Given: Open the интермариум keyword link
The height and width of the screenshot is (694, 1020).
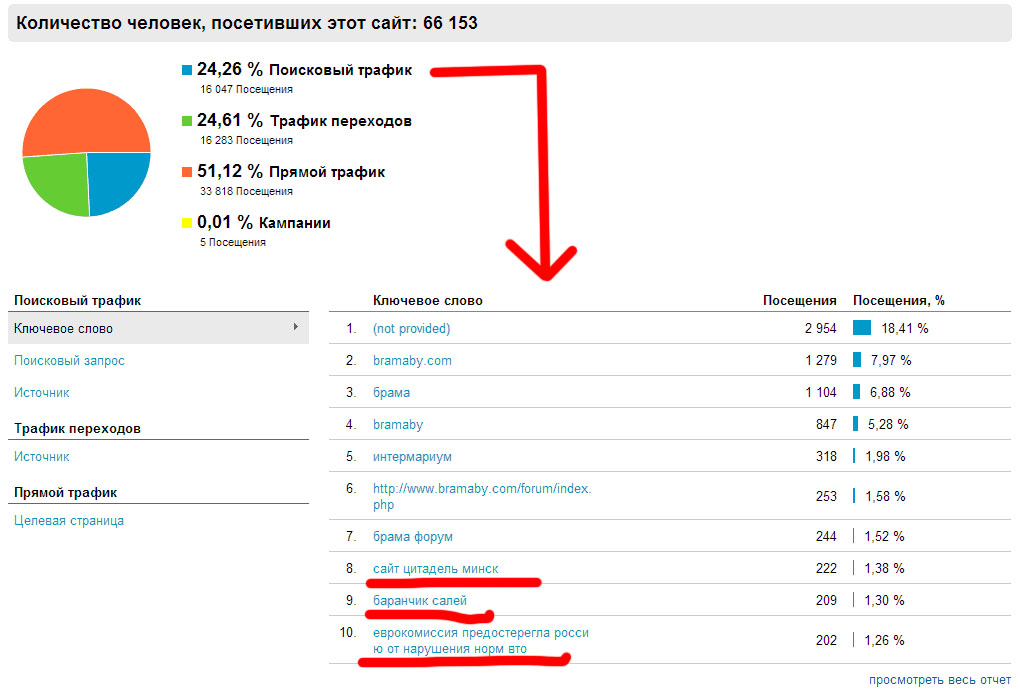Looking at the screenshot, I should [x=412, y=457].
